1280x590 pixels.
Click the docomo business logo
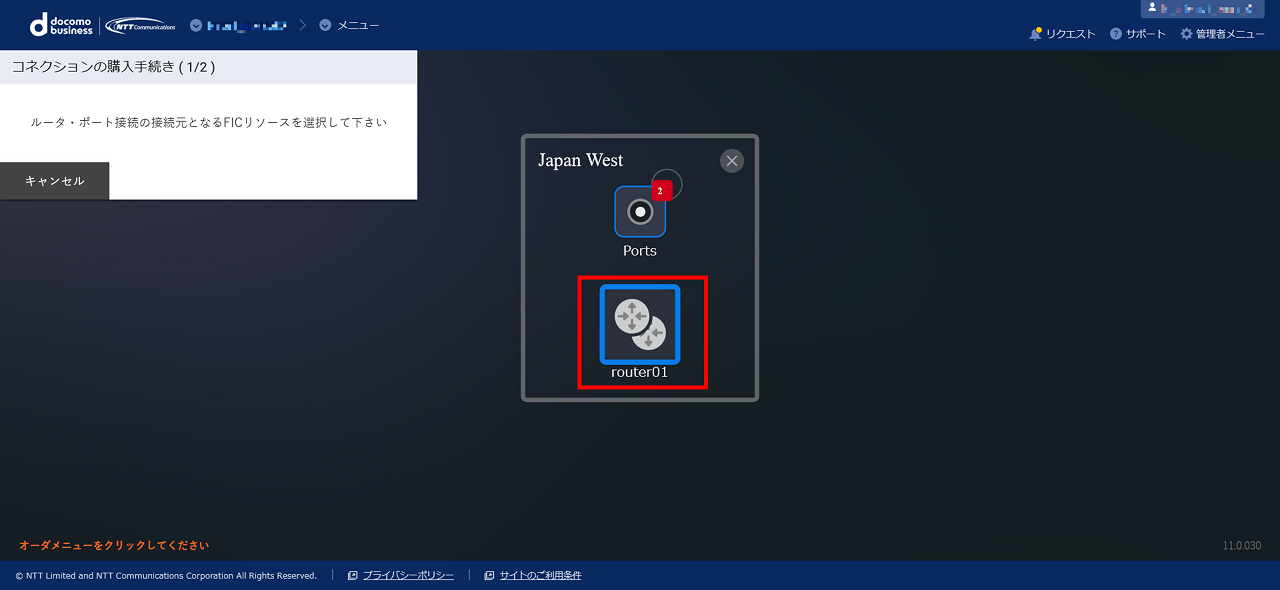62,24
